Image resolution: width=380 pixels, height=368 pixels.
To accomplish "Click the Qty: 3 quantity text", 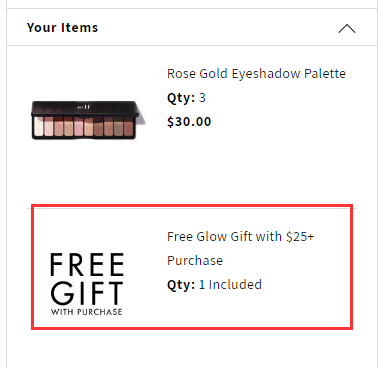I will click(186, 98).
